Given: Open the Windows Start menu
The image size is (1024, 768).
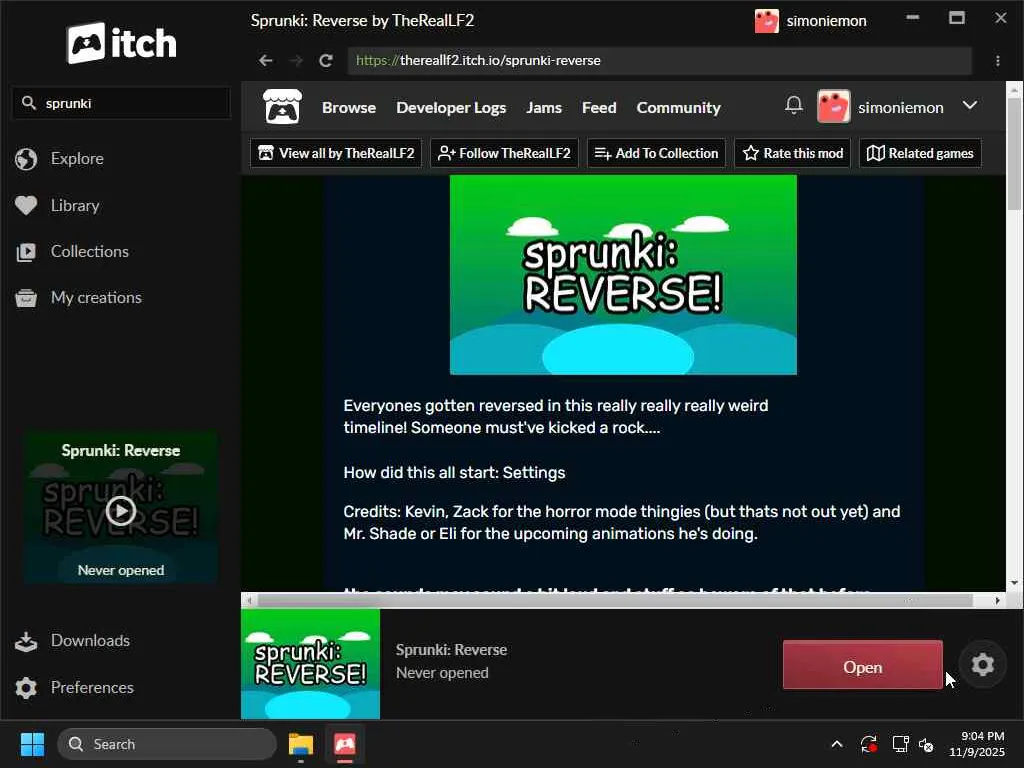Looking at the screenshot, I should click(32, 744).
